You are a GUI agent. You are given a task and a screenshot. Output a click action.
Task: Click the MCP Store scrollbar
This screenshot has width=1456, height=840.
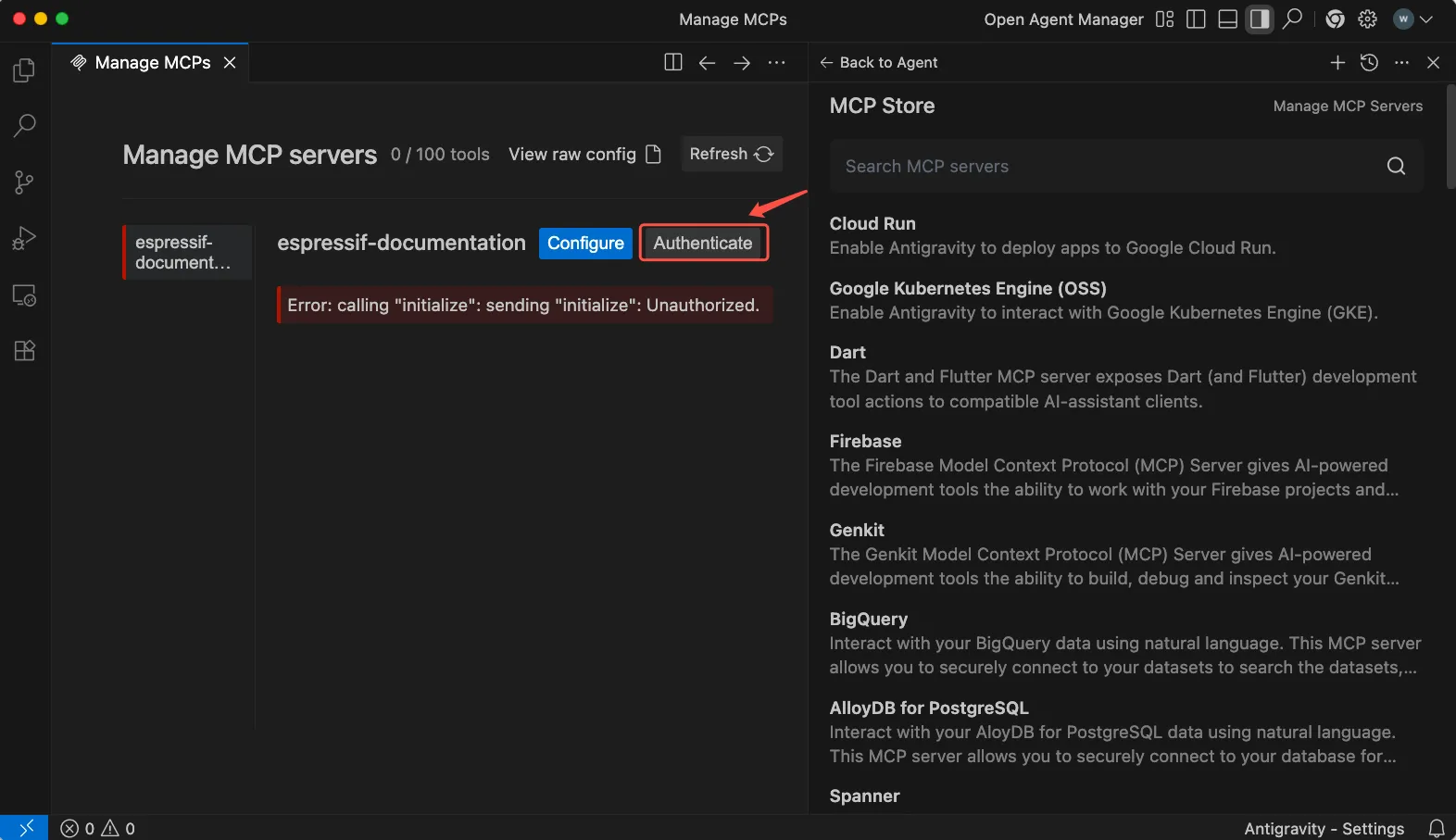(1450, 139)
